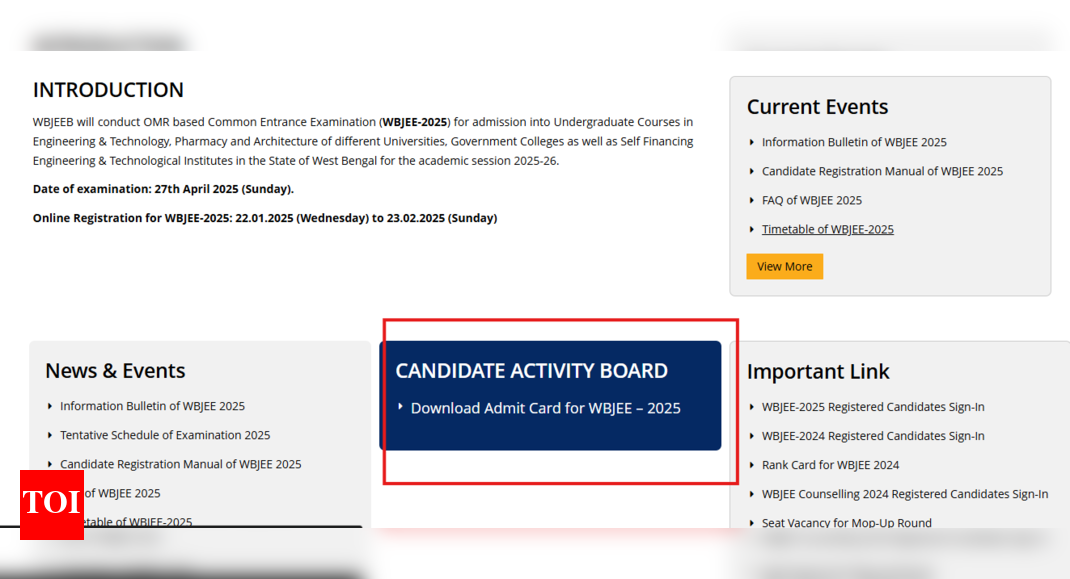This screenshot has width=1070, height=579.
Task: Open Information Bulletin under News & Events
Action: pyautogui.click(x=152, y=406)
